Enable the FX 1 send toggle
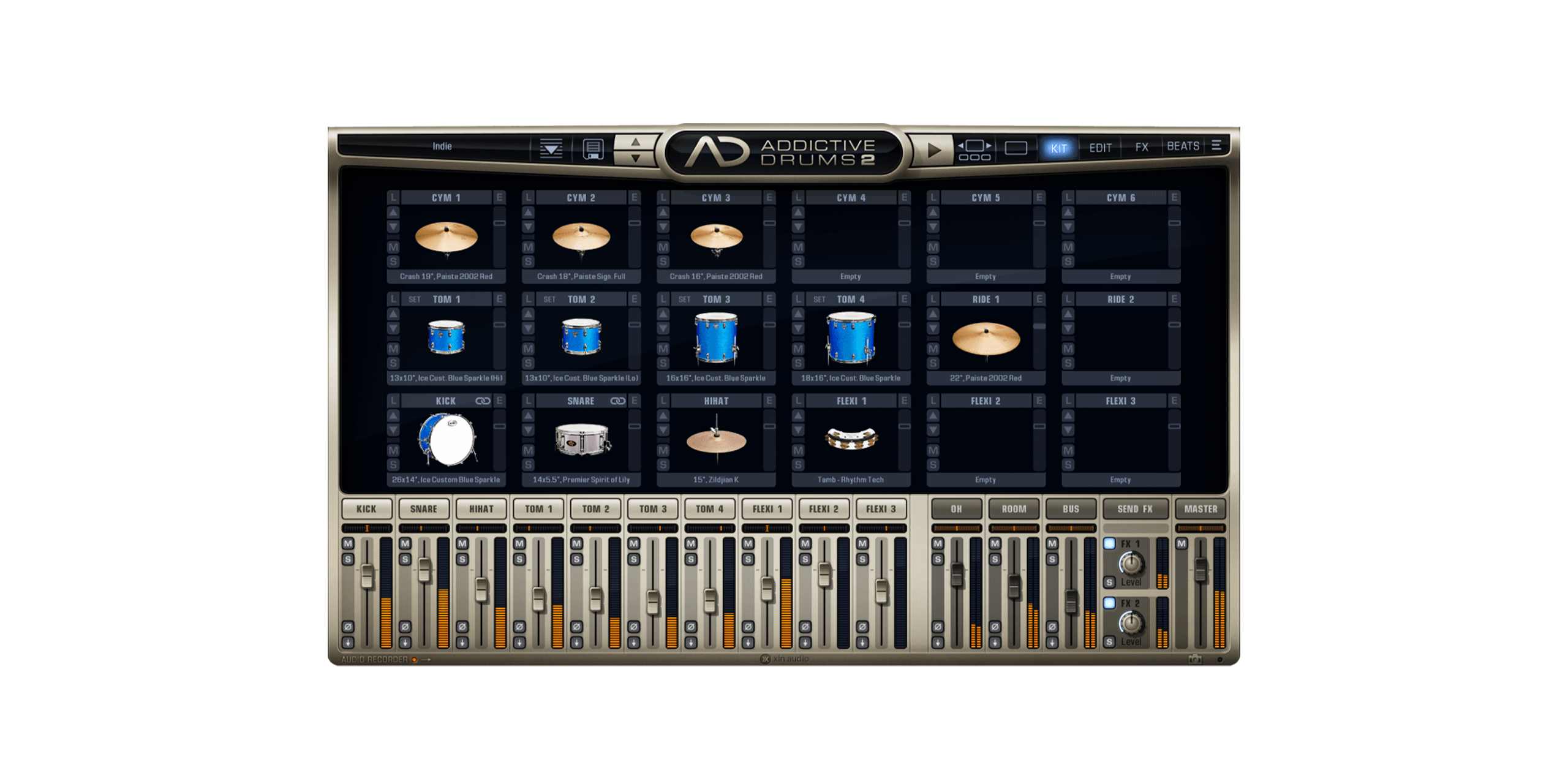The width and height of the screenshot is (1568, 784). click(1109, 544)
